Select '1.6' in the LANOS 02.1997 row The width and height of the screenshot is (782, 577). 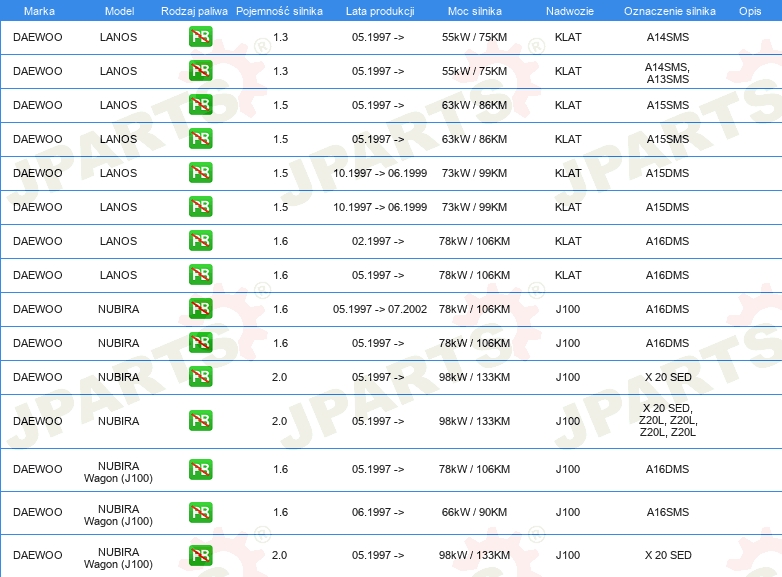[280, 241]
